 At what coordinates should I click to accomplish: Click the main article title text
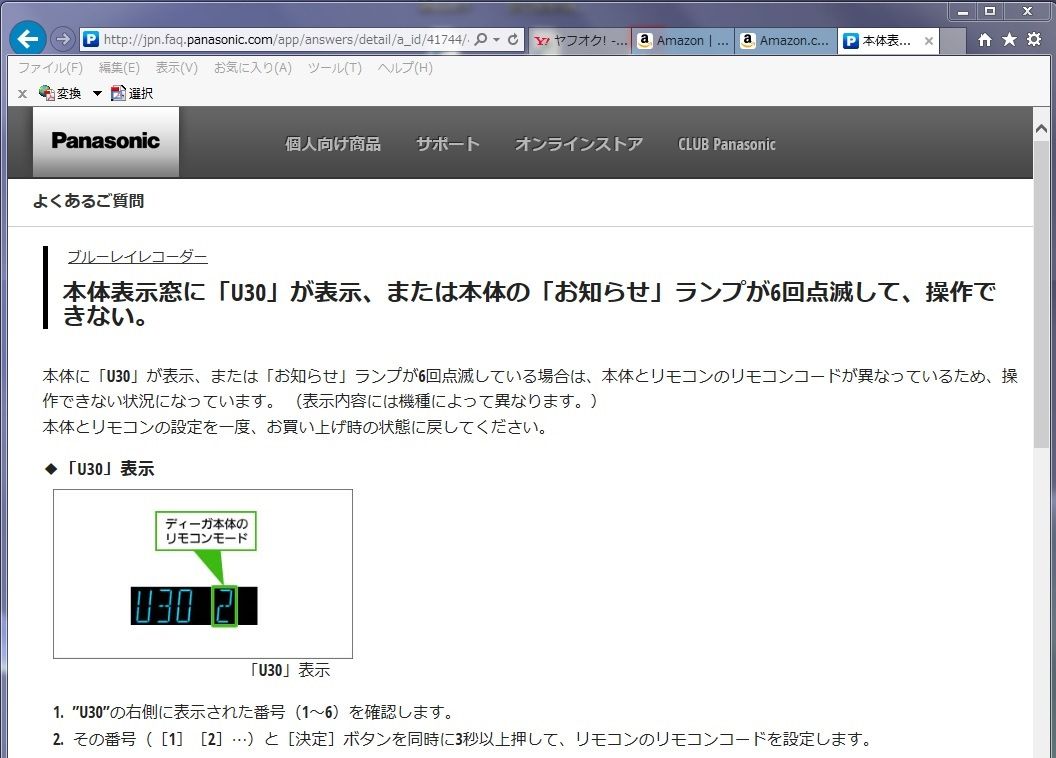[529, 304]
